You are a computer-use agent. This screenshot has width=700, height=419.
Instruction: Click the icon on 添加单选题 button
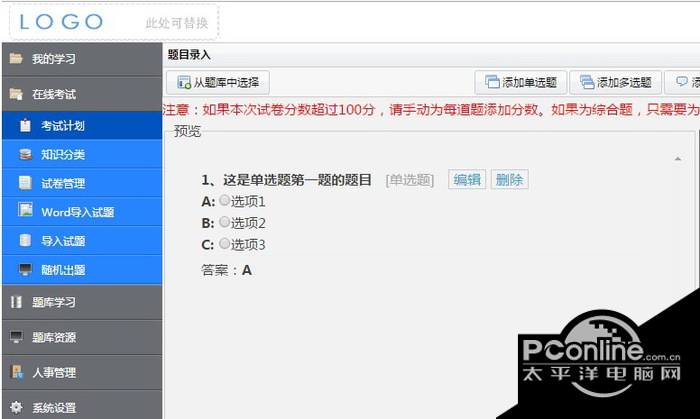coord(492,82)
